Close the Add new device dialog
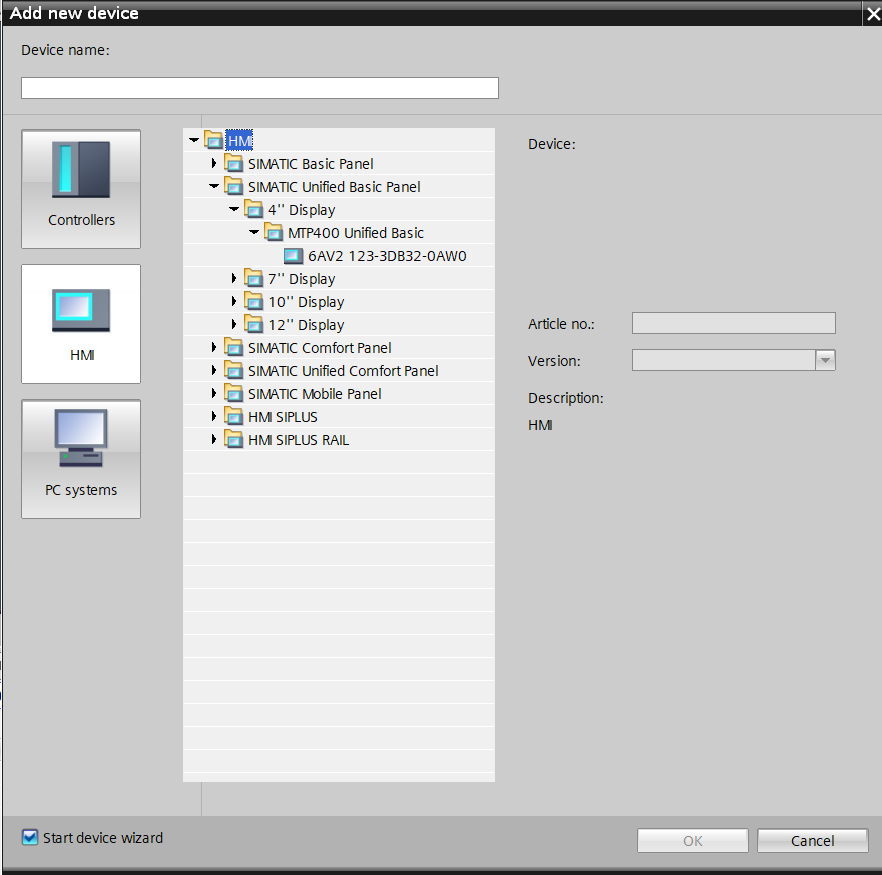Image resolution: width=882 pixels, height=875 pixels. 873,13
